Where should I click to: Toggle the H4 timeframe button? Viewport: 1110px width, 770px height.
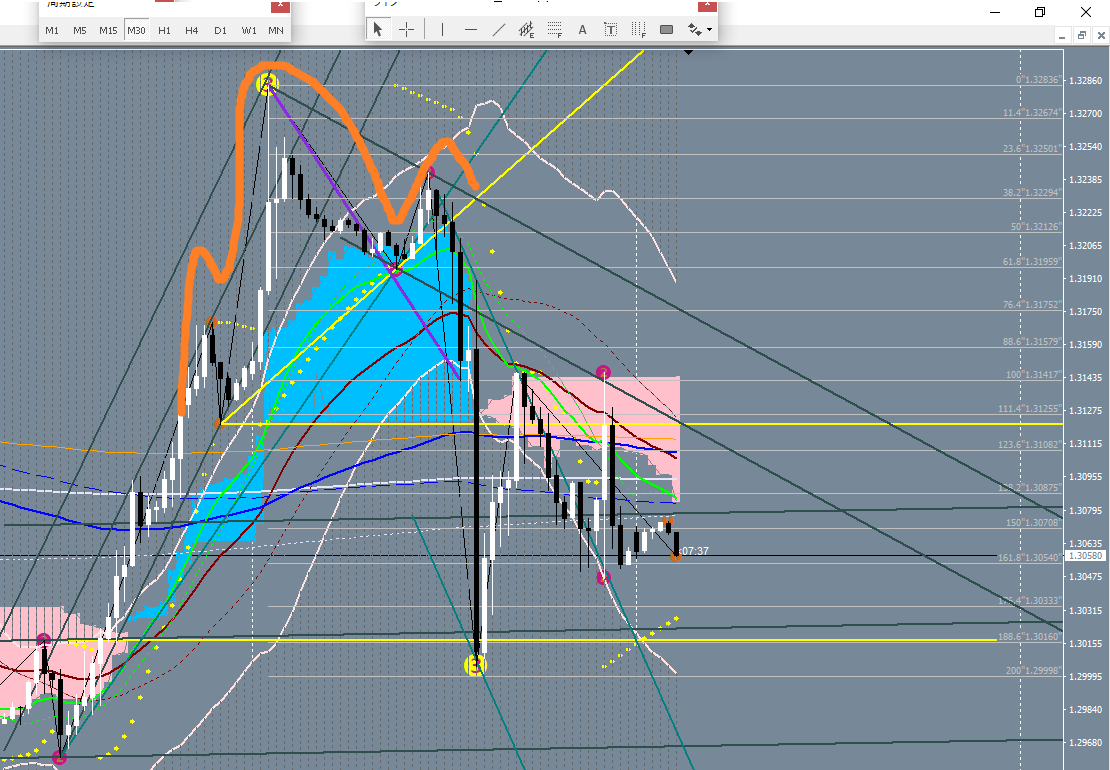pos(192,30)
